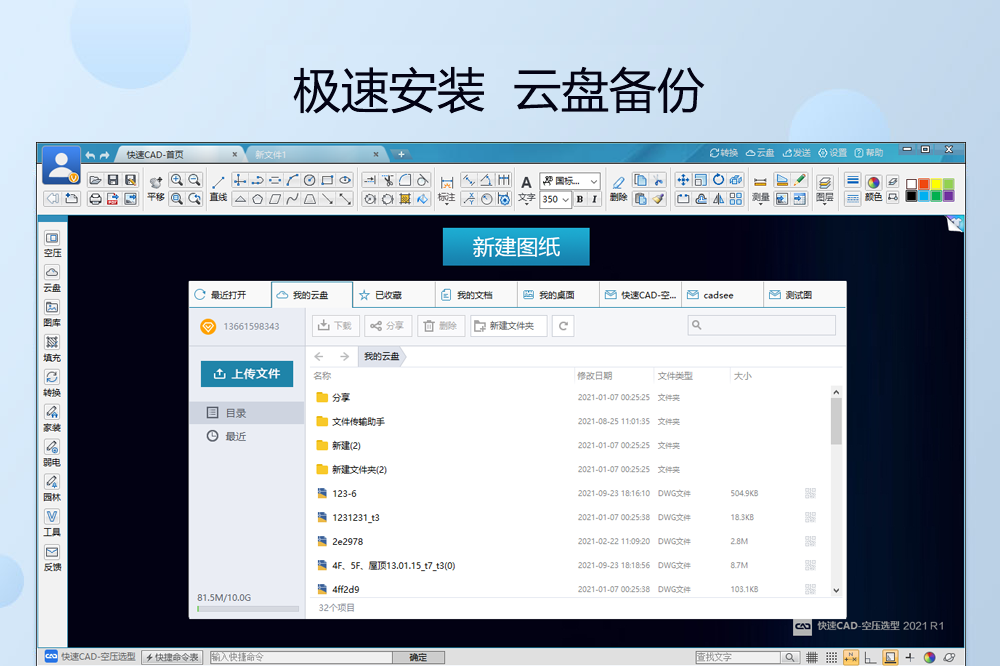Click the 输入快捷命令 command input field

click(x=301, y=657)
